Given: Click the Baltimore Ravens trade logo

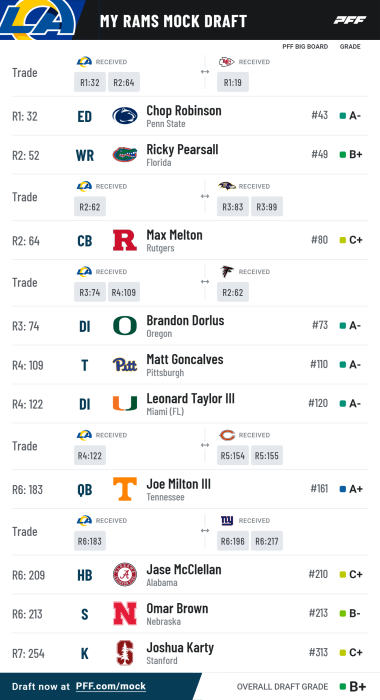Looking at the screenshot, I should pyautogui.click(x=227, y=186).
